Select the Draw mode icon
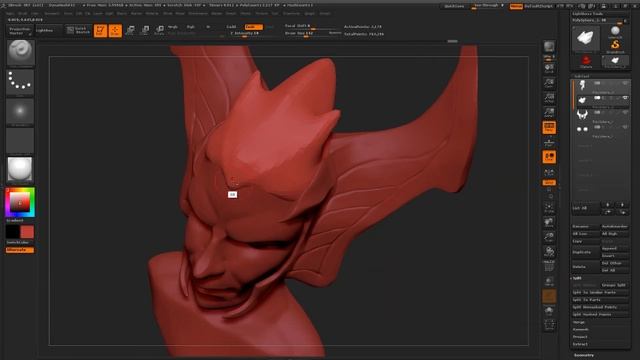 116,31
